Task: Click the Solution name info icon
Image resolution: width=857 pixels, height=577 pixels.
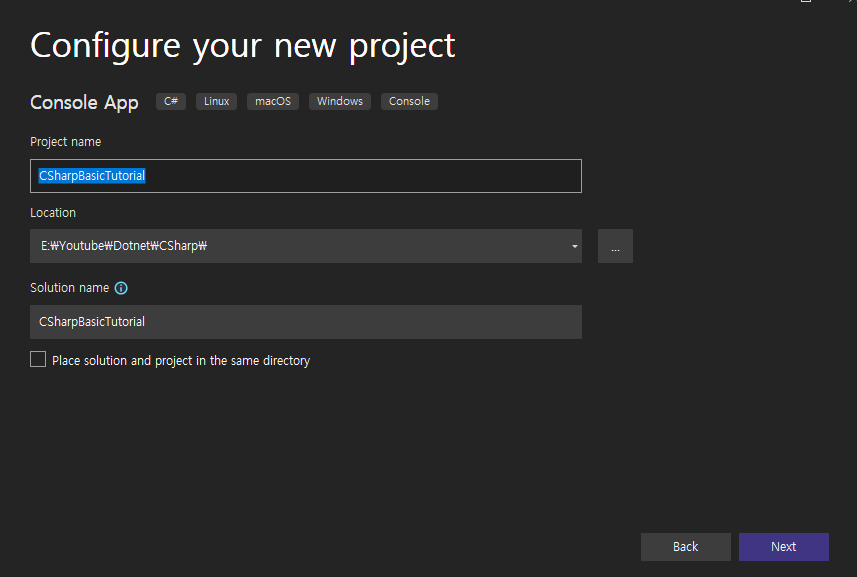Action: coord(121,288)
